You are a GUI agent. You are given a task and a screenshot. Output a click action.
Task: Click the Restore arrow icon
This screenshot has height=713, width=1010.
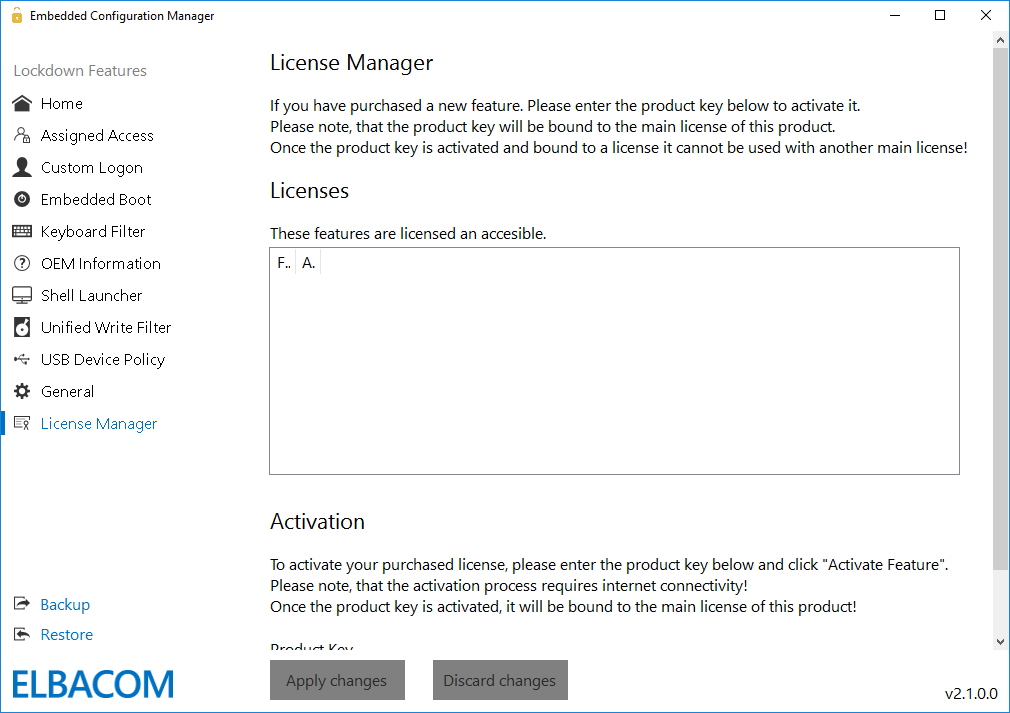[x=21, y=634]
